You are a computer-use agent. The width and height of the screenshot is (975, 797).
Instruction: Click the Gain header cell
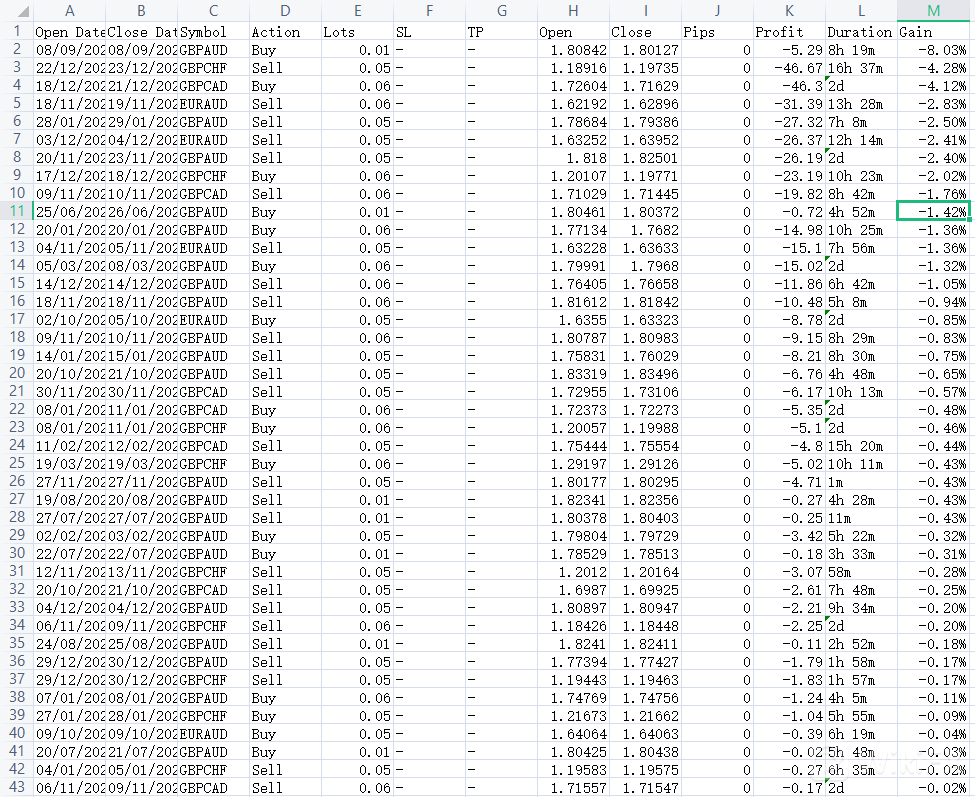(933, 32)
